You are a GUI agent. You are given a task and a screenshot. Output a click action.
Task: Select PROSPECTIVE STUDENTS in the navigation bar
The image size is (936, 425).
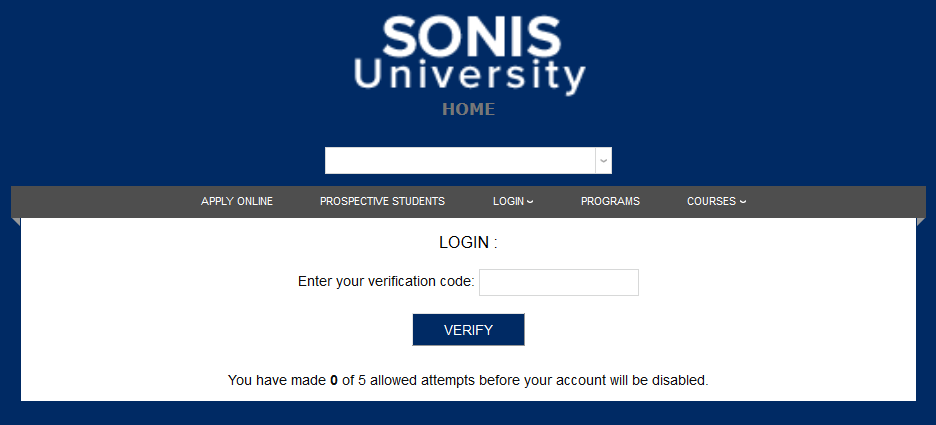tap(382, 202)
